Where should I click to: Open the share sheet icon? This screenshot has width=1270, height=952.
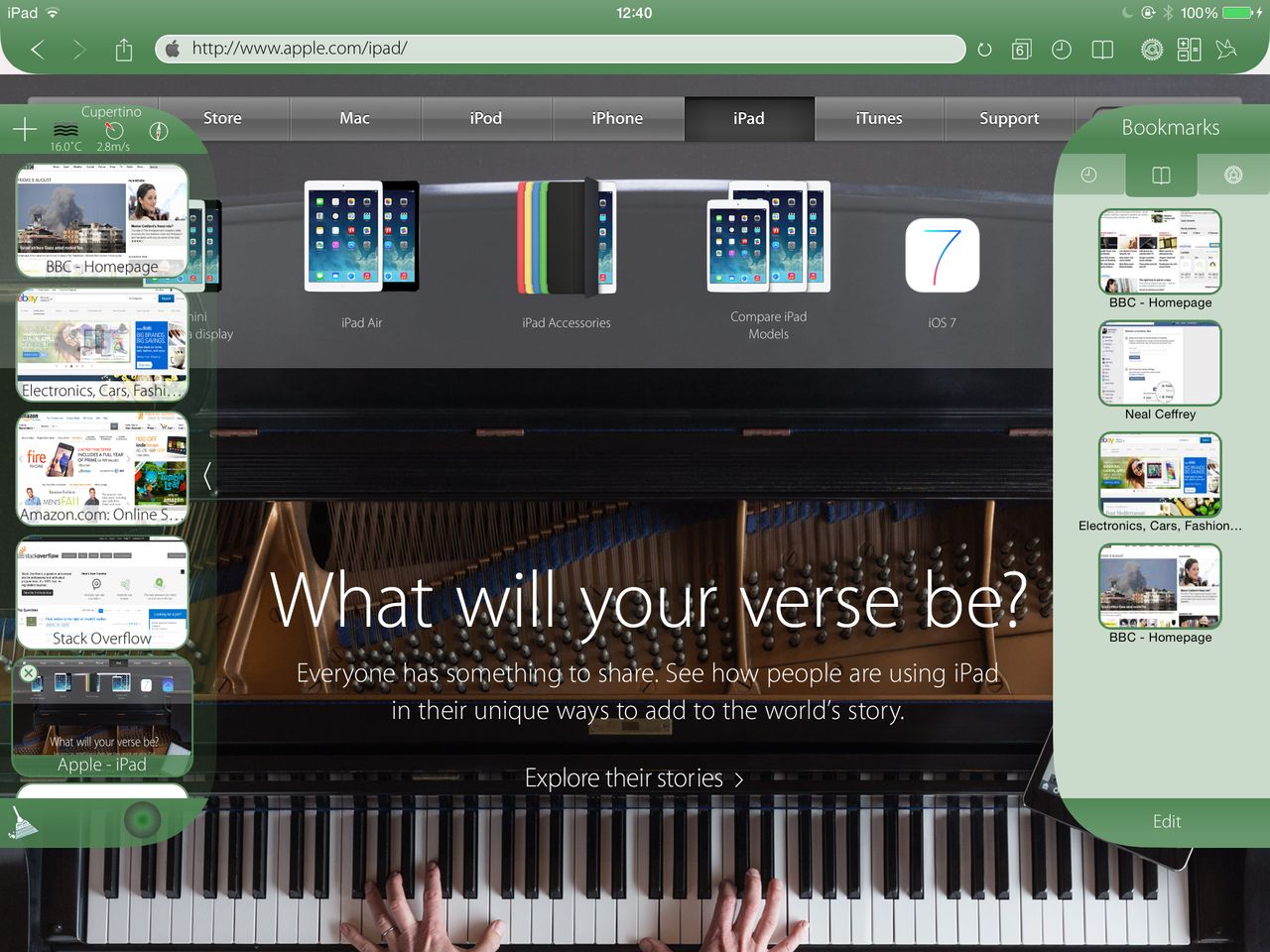point(124,49)
